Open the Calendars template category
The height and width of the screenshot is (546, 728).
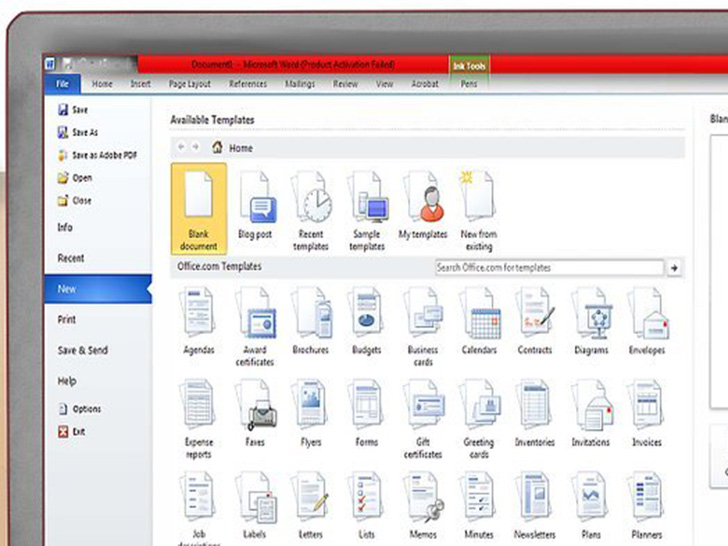pyautogui.click(x=479, y=322)
